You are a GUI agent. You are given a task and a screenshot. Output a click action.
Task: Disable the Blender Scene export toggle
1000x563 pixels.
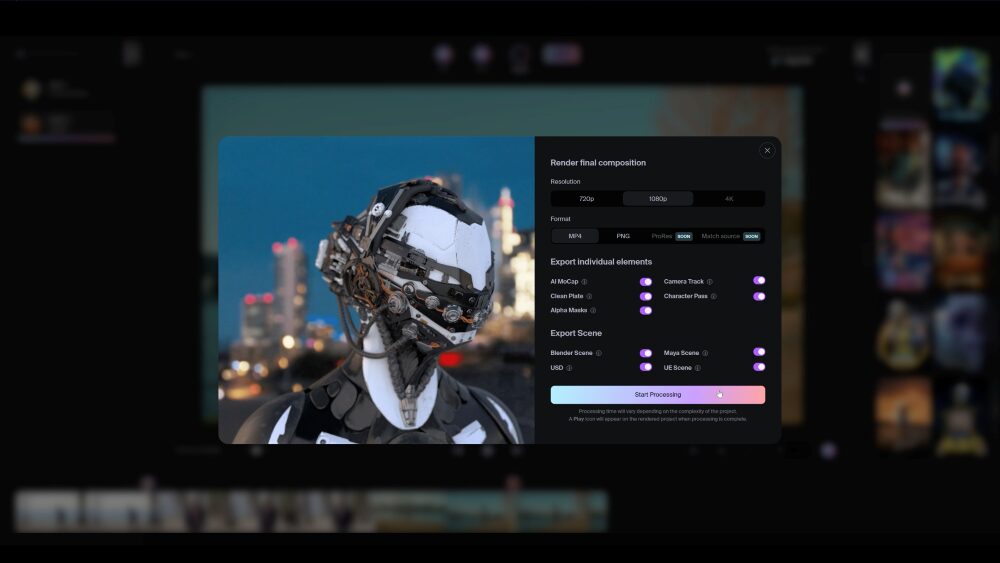[646, 353]
